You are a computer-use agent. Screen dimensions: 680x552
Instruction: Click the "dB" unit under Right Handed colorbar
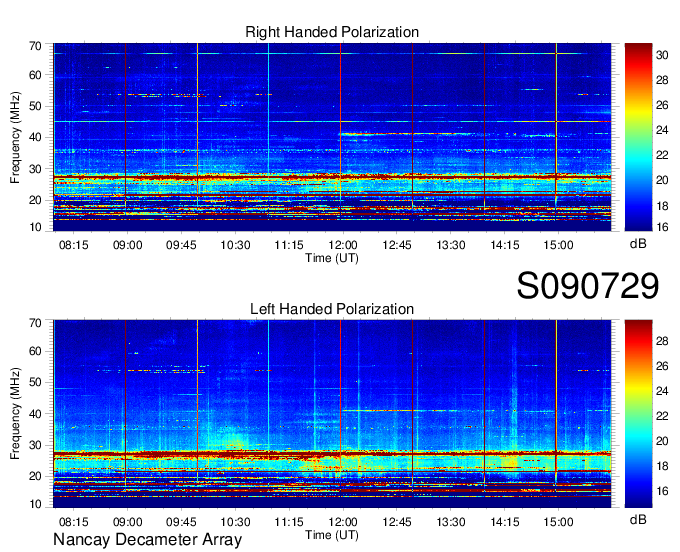[x=638, y=244]
